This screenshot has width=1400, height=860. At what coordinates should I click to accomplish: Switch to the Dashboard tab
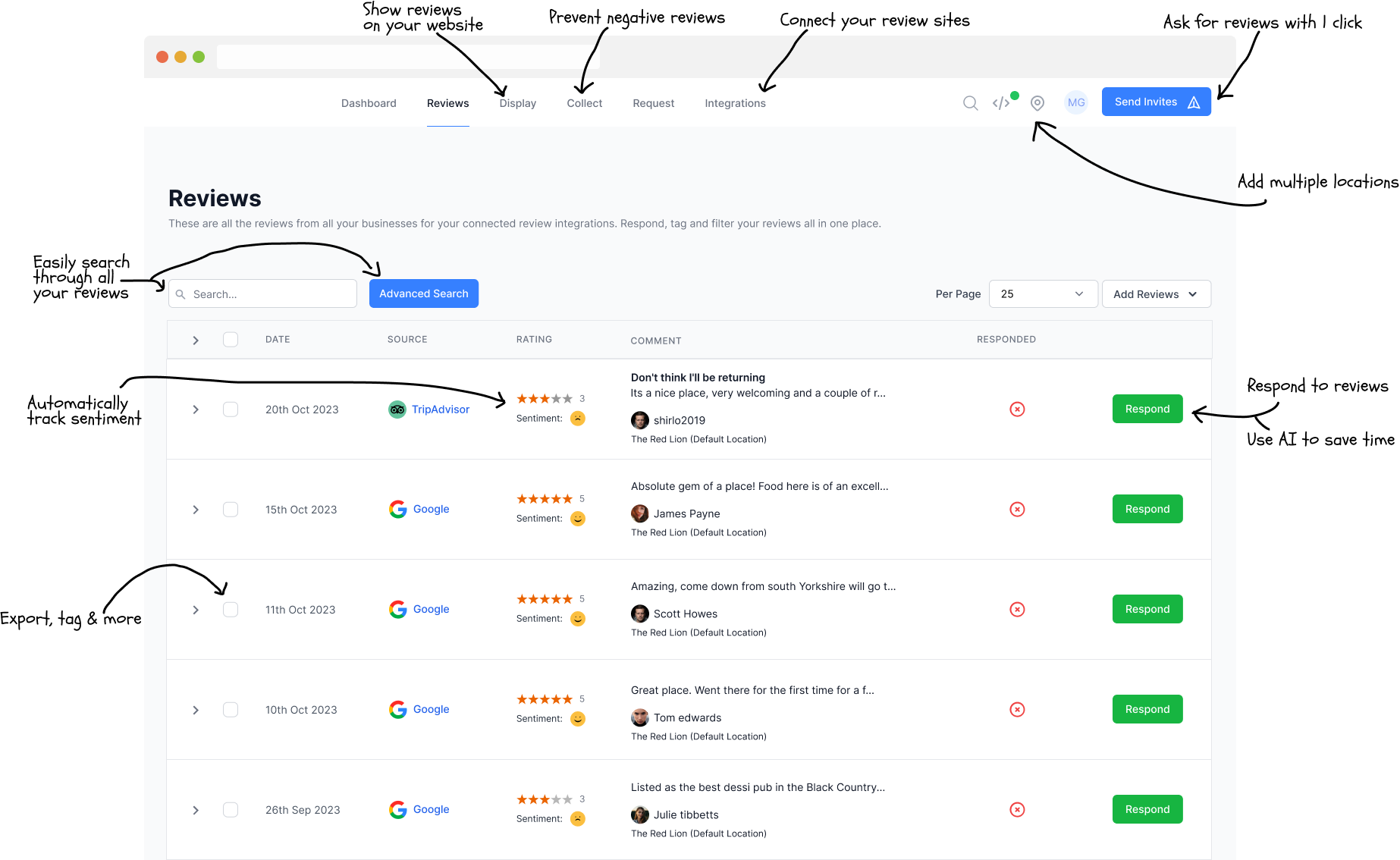coord(369,103)
